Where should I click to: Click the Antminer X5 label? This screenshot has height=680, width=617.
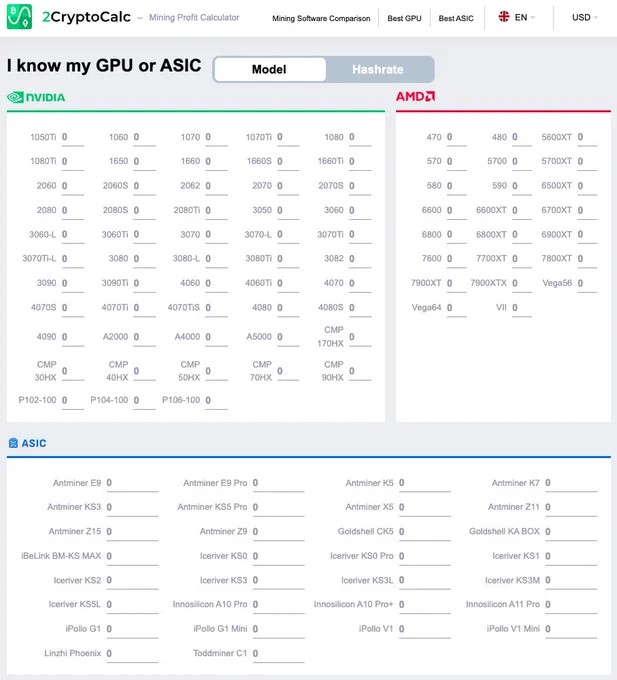point(369,507)
